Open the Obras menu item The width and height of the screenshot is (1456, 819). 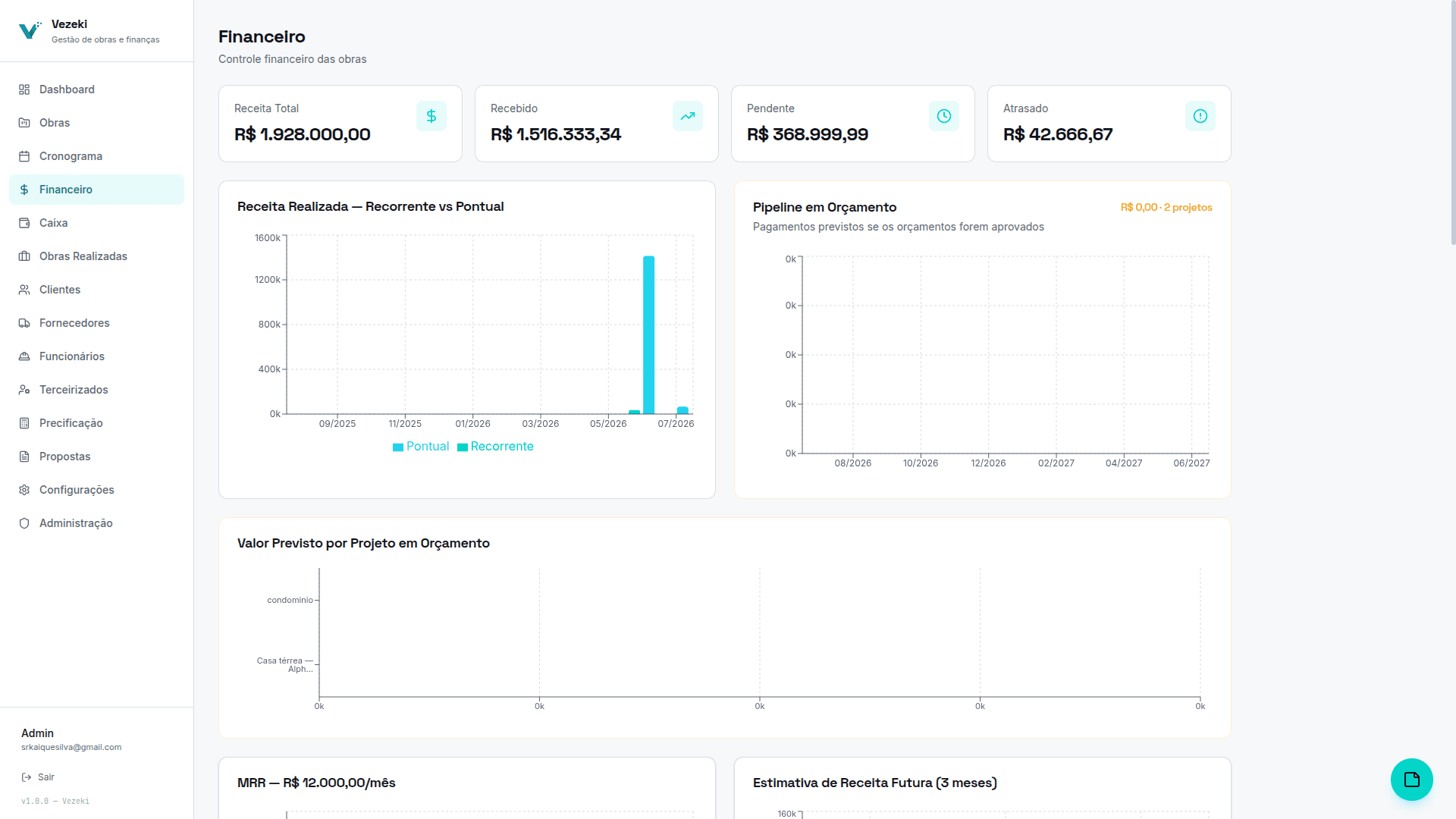pyautogui.click(x=96, y=123)
